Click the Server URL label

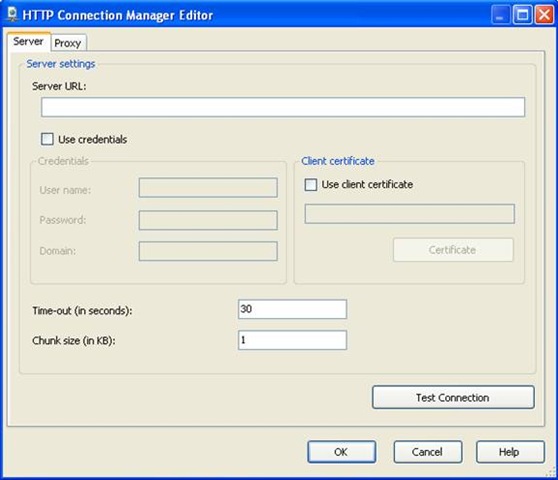tap(59, 86)
